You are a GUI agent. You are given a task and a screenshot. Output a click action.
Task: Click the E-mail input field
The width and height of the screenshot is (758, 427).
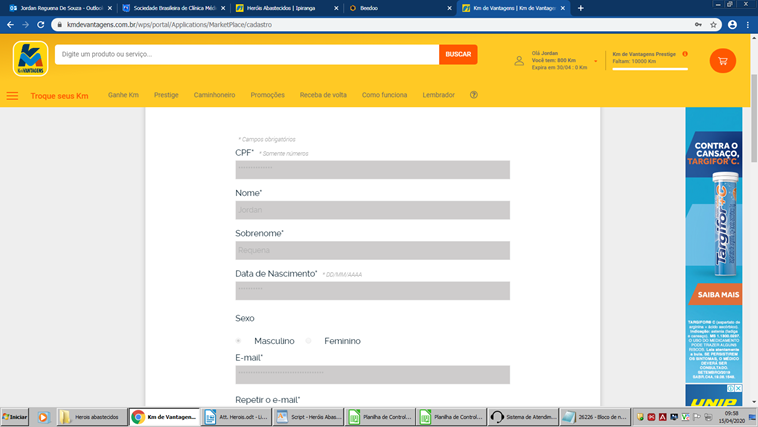372,375
